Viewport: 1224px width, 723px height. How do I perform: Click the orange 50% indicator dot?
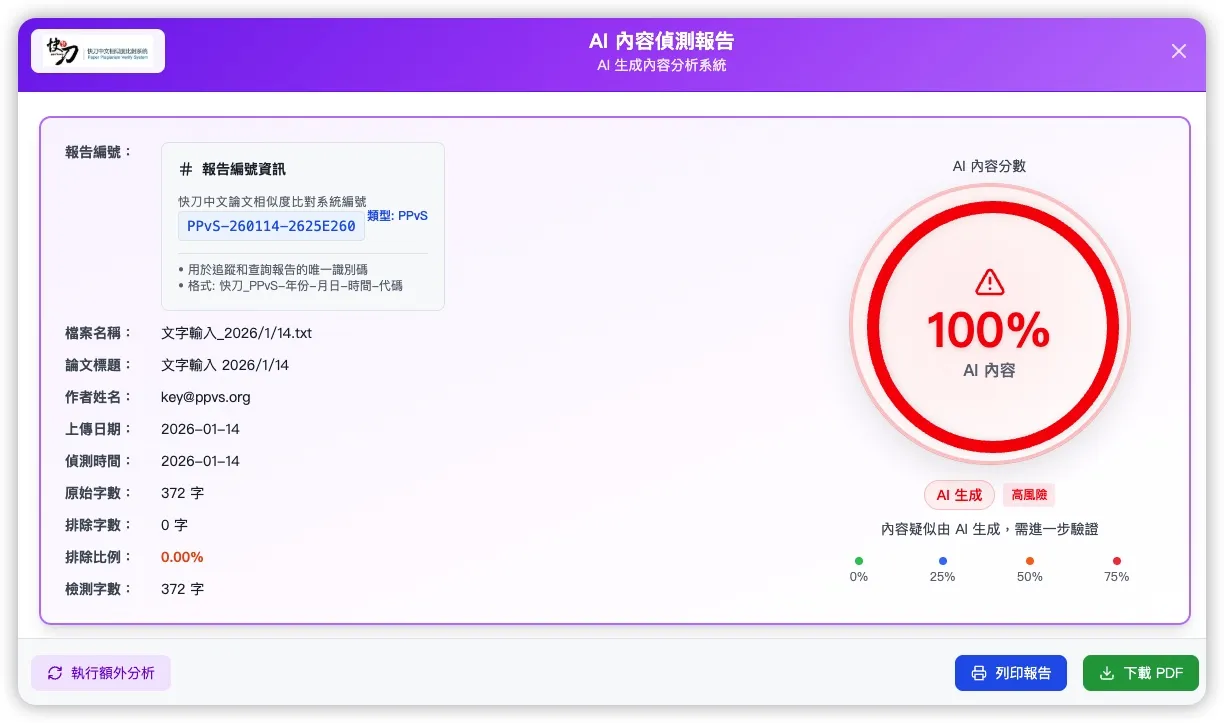(x=1029, y=558)
